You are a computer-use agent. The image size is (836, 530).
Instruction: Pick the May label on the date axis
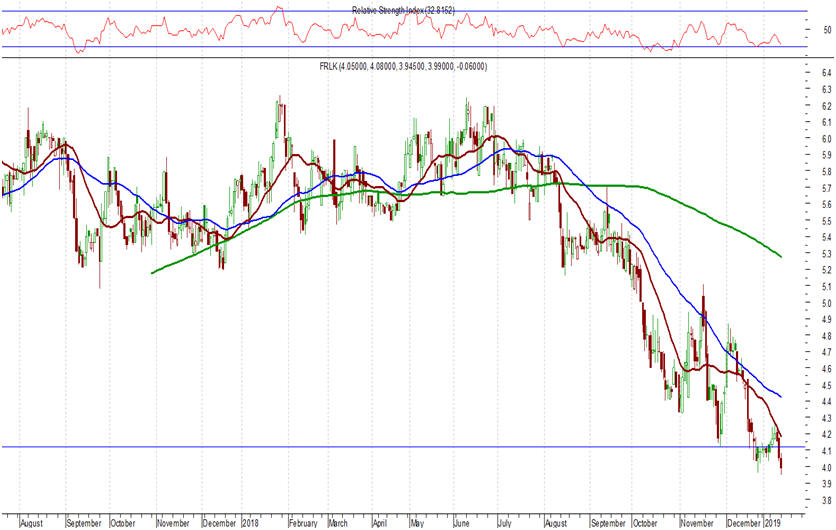[x=417, y=522]
